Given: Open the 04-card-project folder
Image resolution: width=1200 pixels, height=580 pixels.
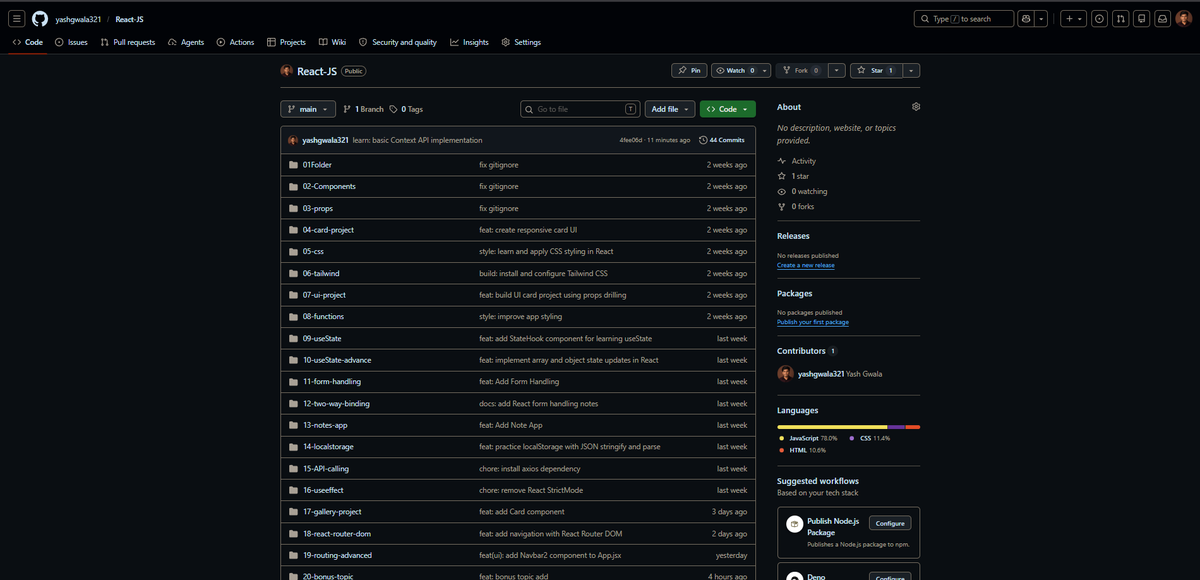Looking at the screenshot, I should pyautogui.click(x=328, y=229).
